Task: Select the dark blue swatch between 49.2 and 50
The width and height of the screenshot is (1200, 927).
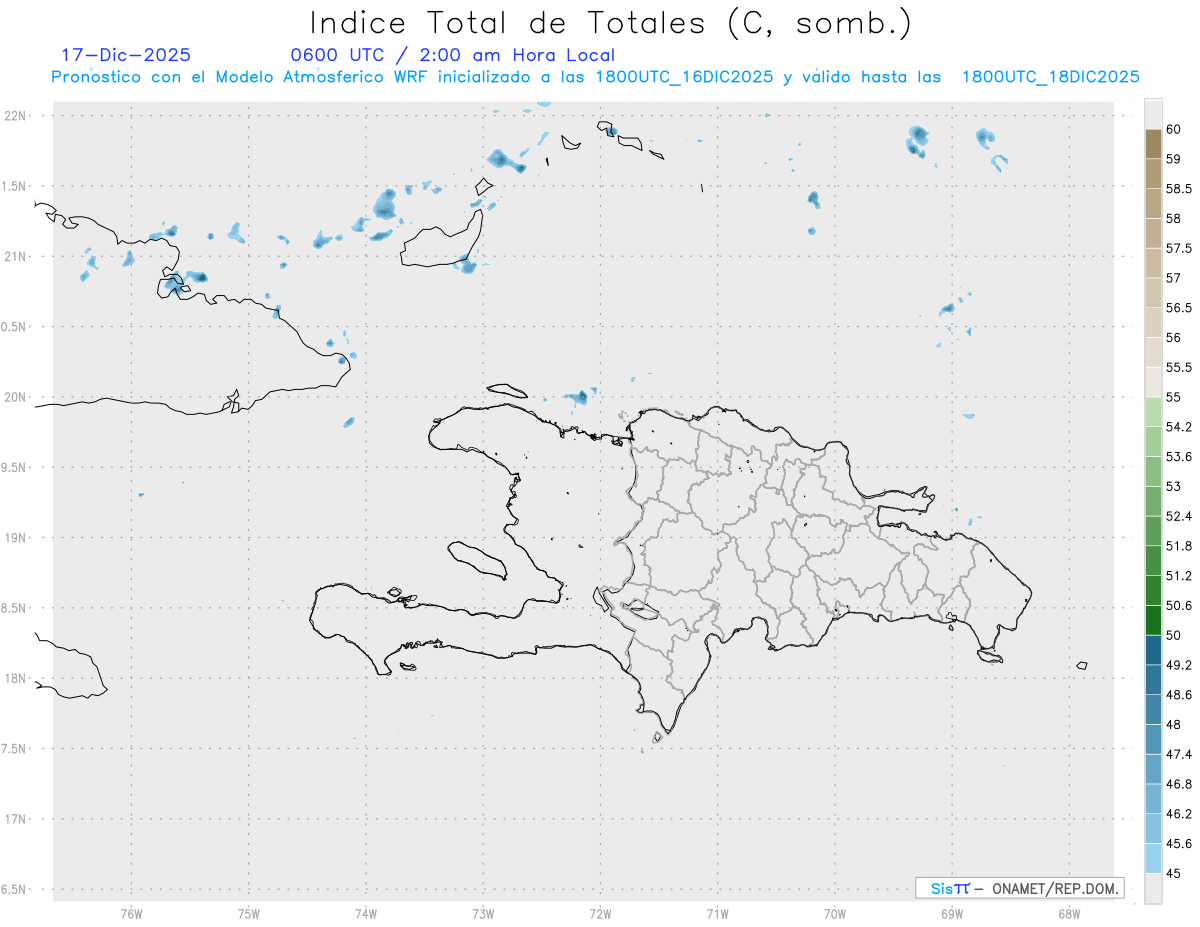Action: [1153, 650]
